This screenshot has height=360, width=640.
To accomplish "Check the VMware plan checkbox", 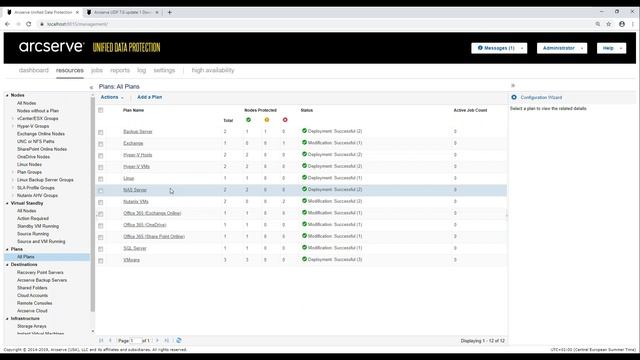I will 101,261.
